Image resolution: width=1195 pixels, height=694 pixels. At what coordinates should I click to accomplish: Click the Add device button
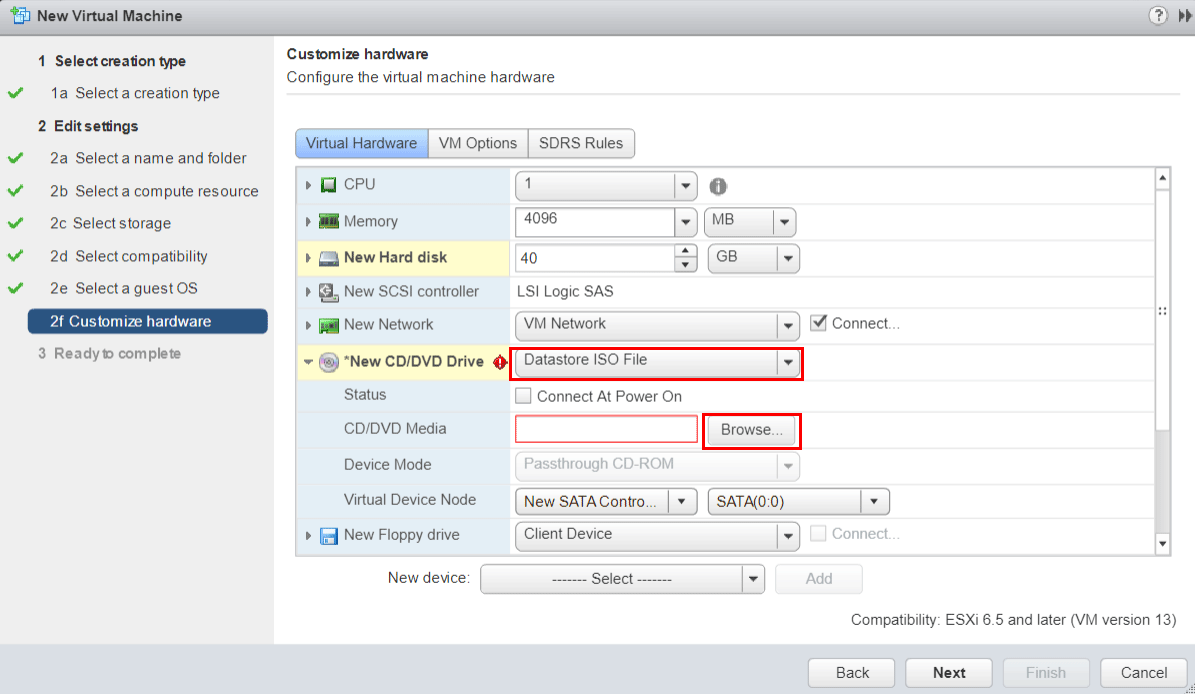pos(819,579)
